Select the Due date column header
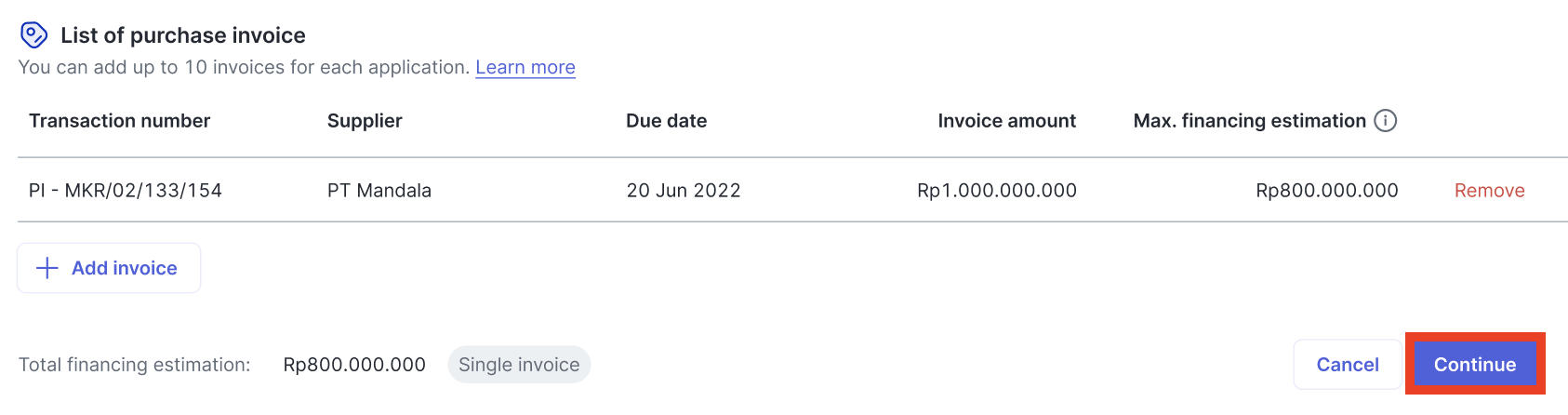Image resolution: width=1568 pixels, height=415 pixels. 666,121
